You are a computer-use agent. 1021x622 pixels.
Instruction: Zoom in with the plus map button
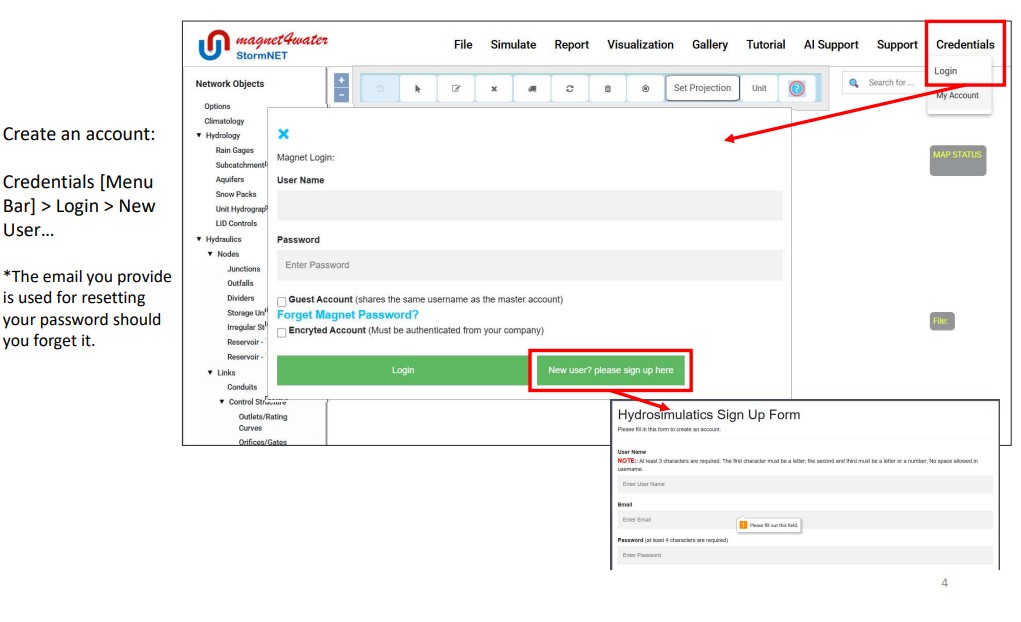pos(341,80)
